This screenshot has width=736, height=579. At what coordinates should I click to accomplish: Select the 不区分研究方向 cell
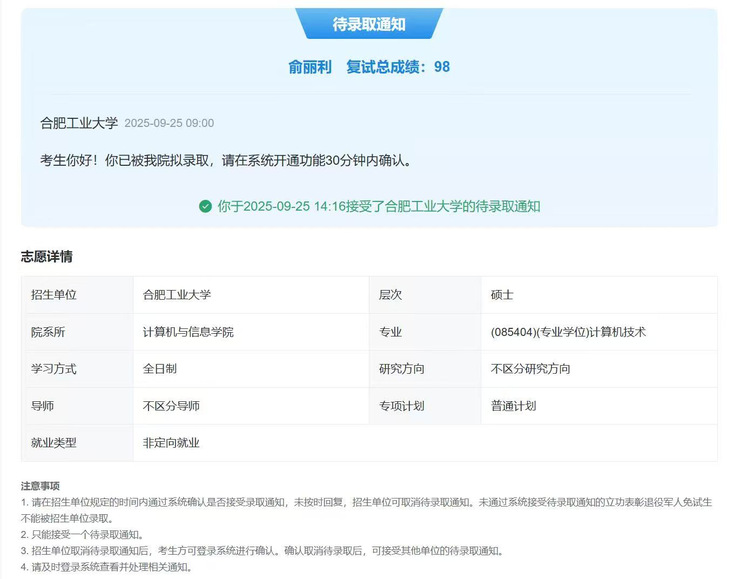click(x=530, y=369)
